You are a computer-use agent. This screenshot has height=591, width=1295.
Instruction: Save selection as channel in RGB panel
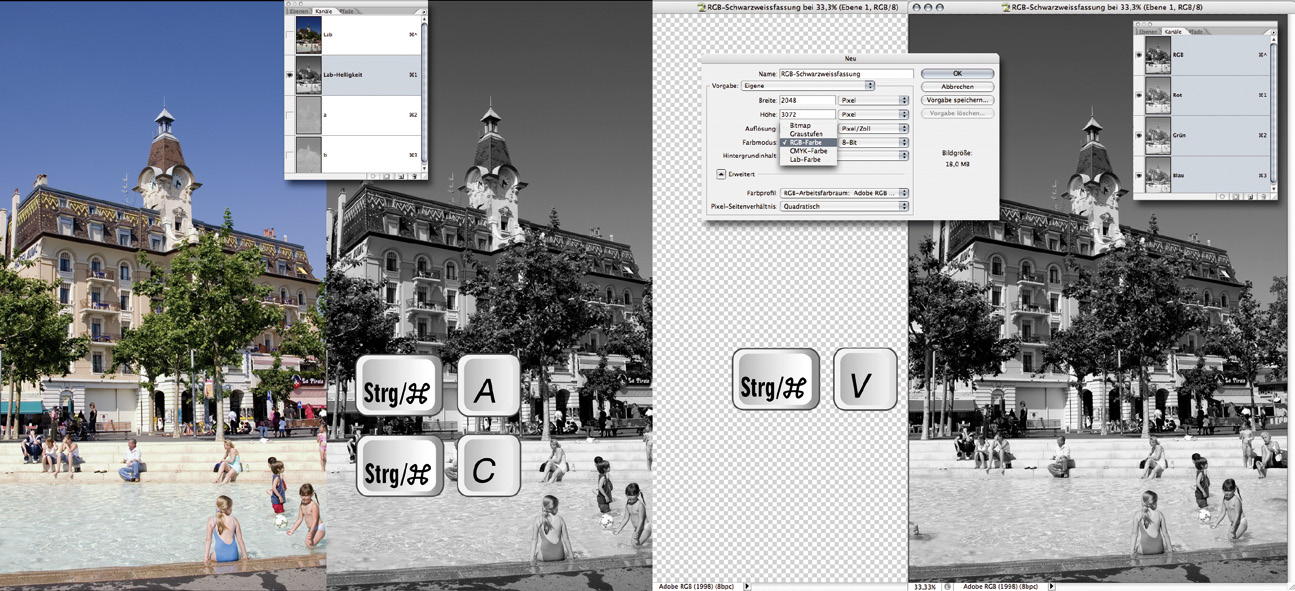click(x=1234, y=196)
